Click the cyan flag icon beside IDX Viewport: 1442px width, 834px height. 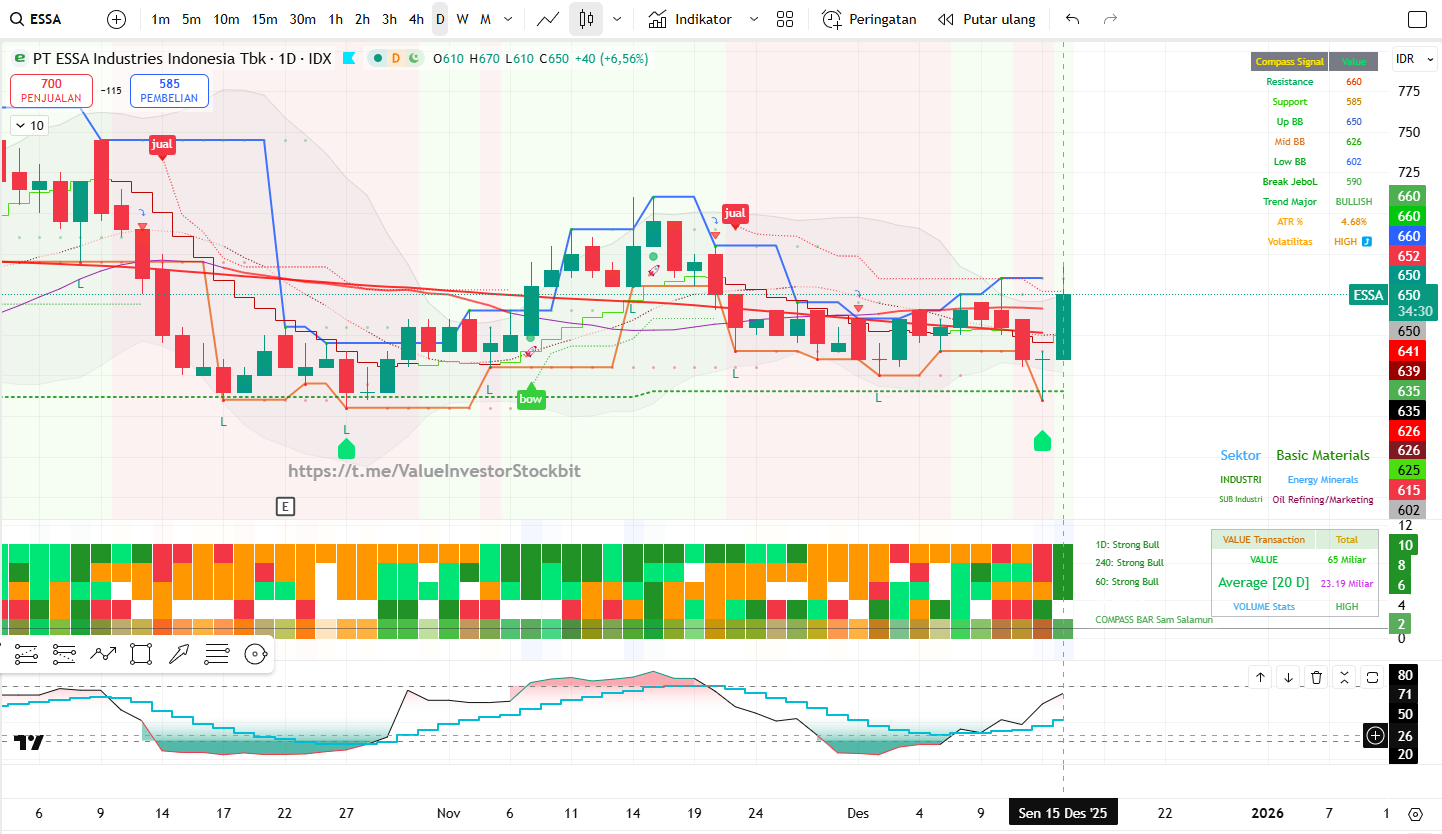(349, 58)
